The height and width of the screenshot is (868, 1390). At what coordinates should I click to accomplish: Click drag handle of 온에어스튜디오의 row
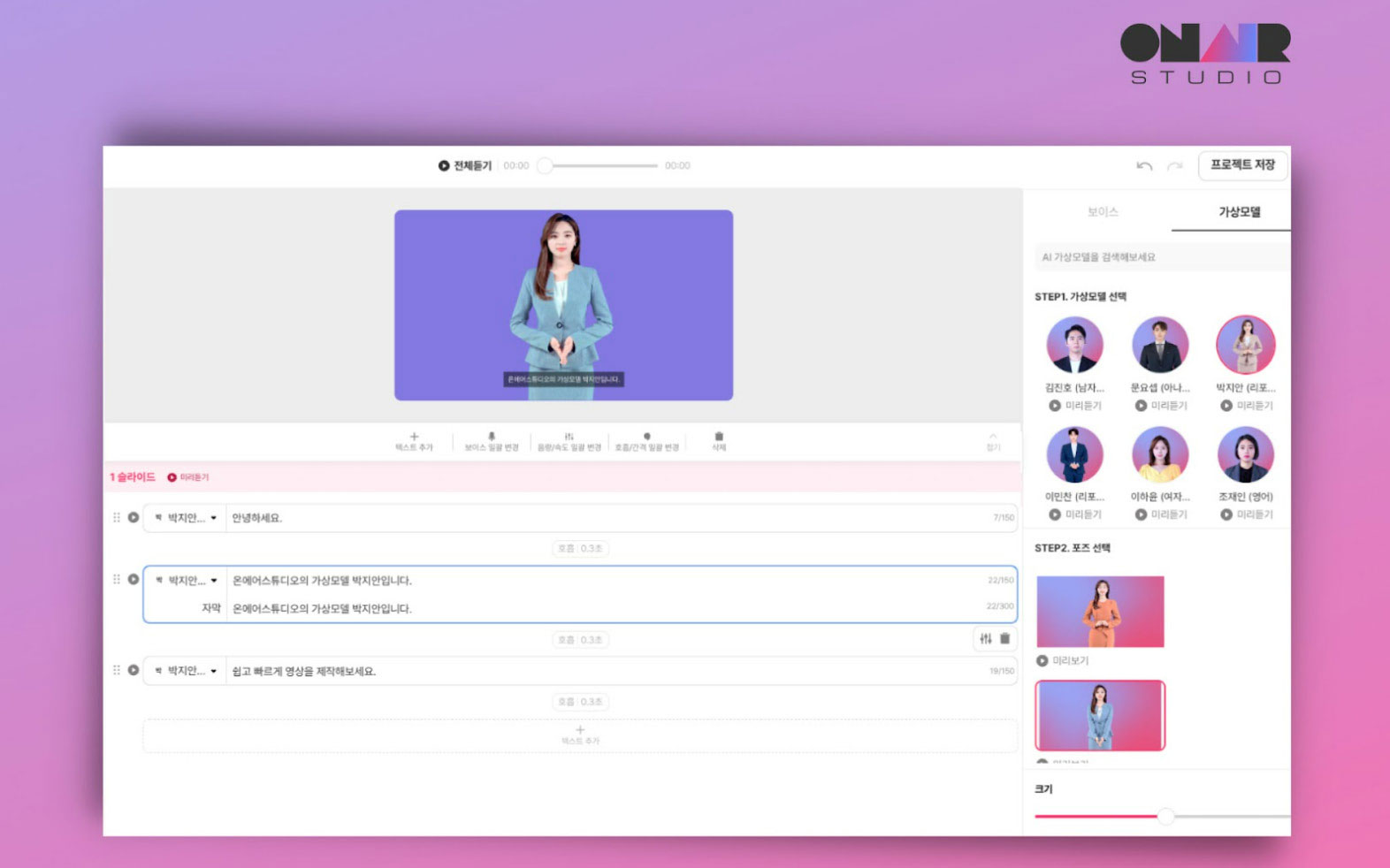point(116,579)
